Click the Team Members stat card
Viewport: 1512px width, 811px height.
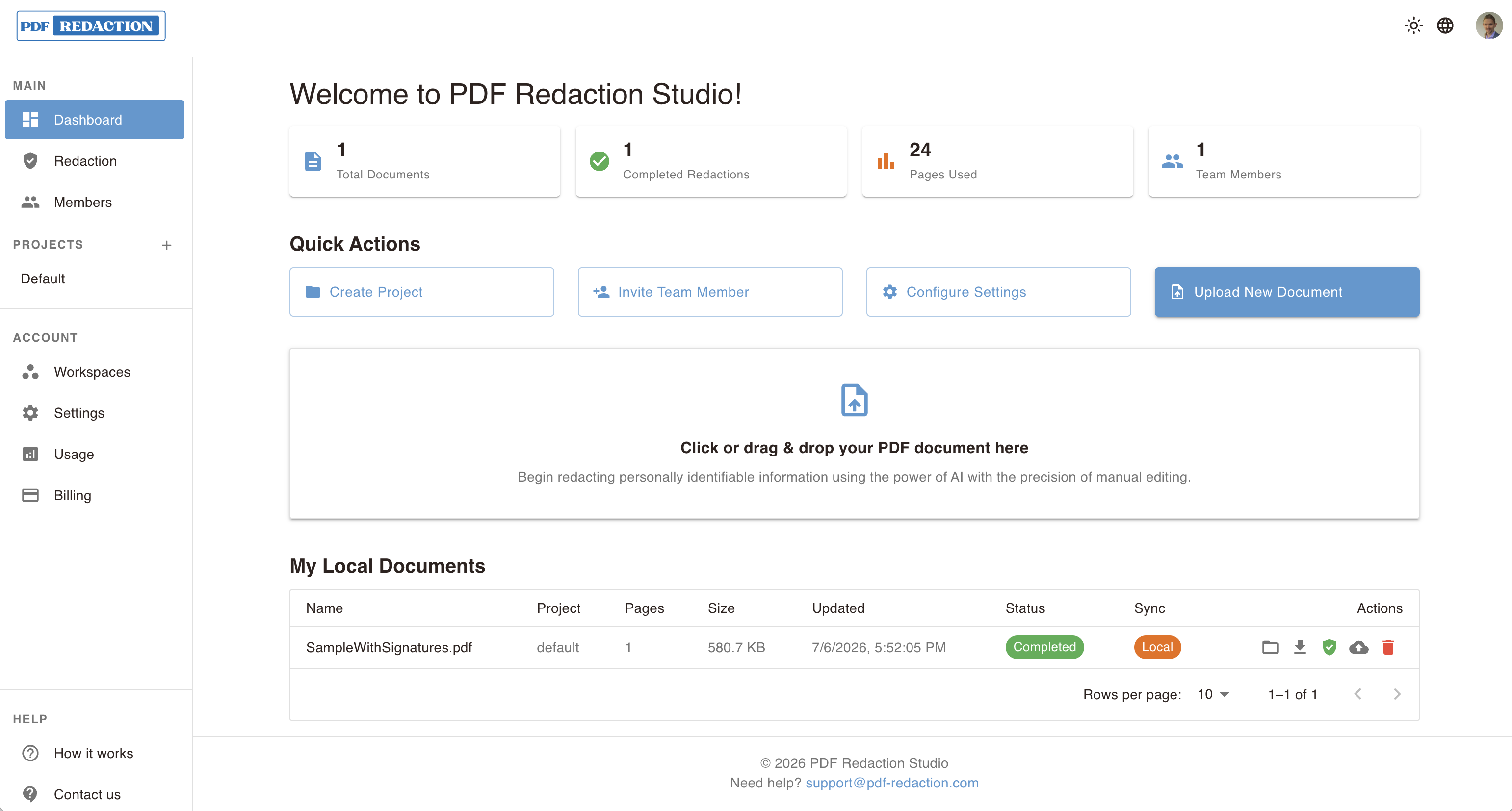tap(1284, 161)
